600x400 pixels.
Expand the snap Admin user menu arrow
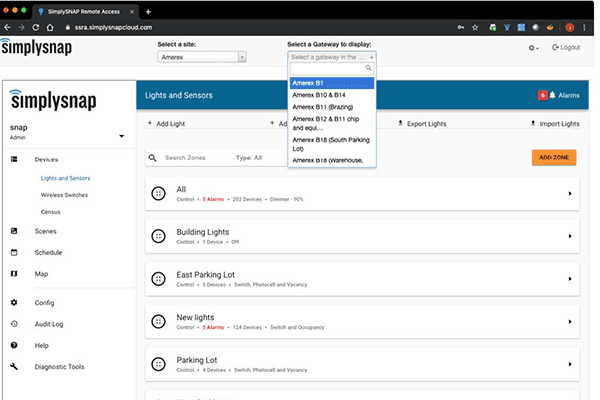click(121, 136)
